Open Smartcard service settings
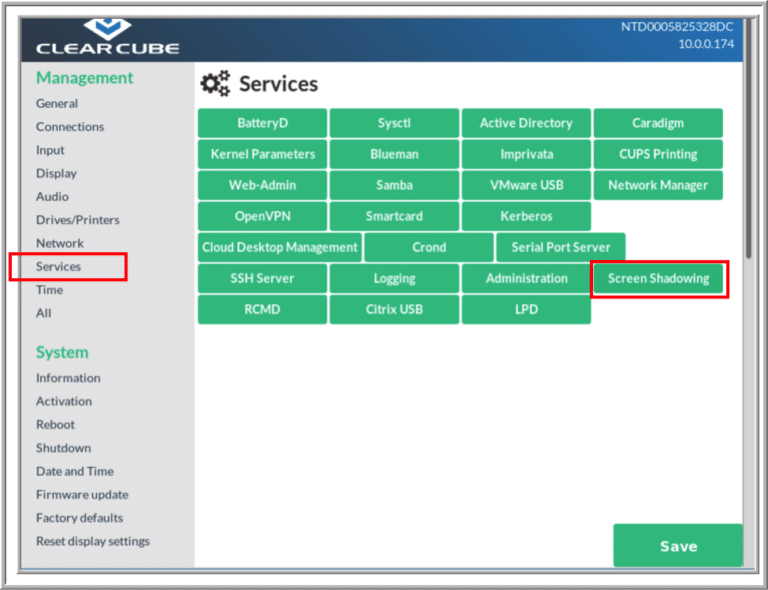 tap(394, 216)
